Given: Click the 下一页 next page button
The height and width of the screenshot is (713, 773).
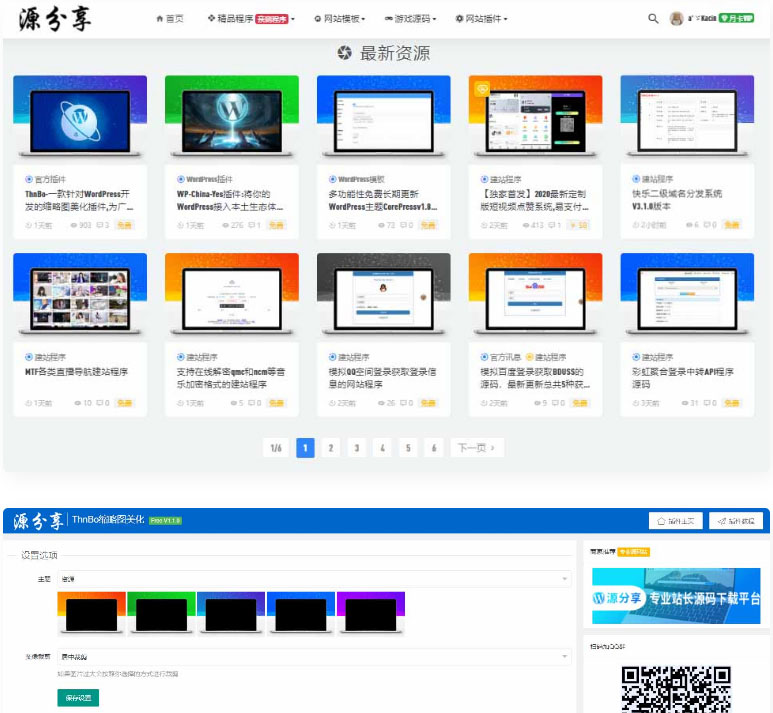Looking at the screenshot, I should [477, 448].
